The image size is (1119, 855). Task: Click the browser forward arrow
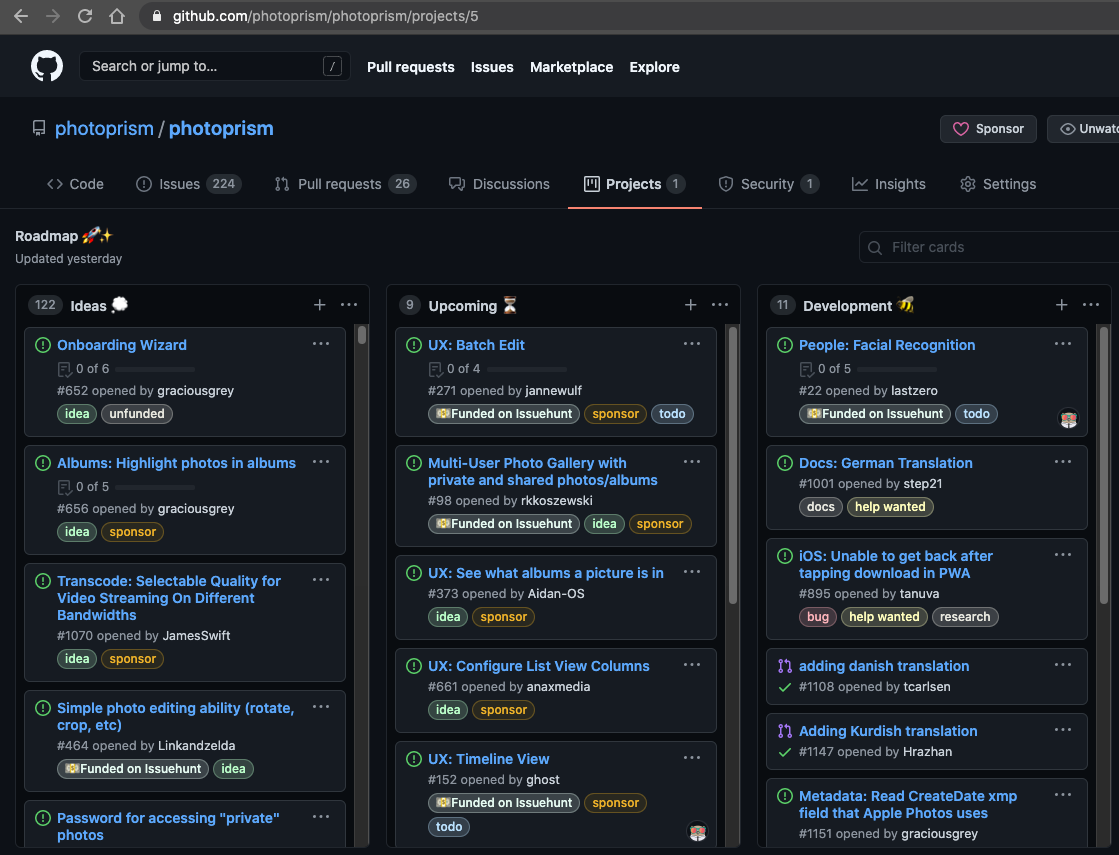53,16
